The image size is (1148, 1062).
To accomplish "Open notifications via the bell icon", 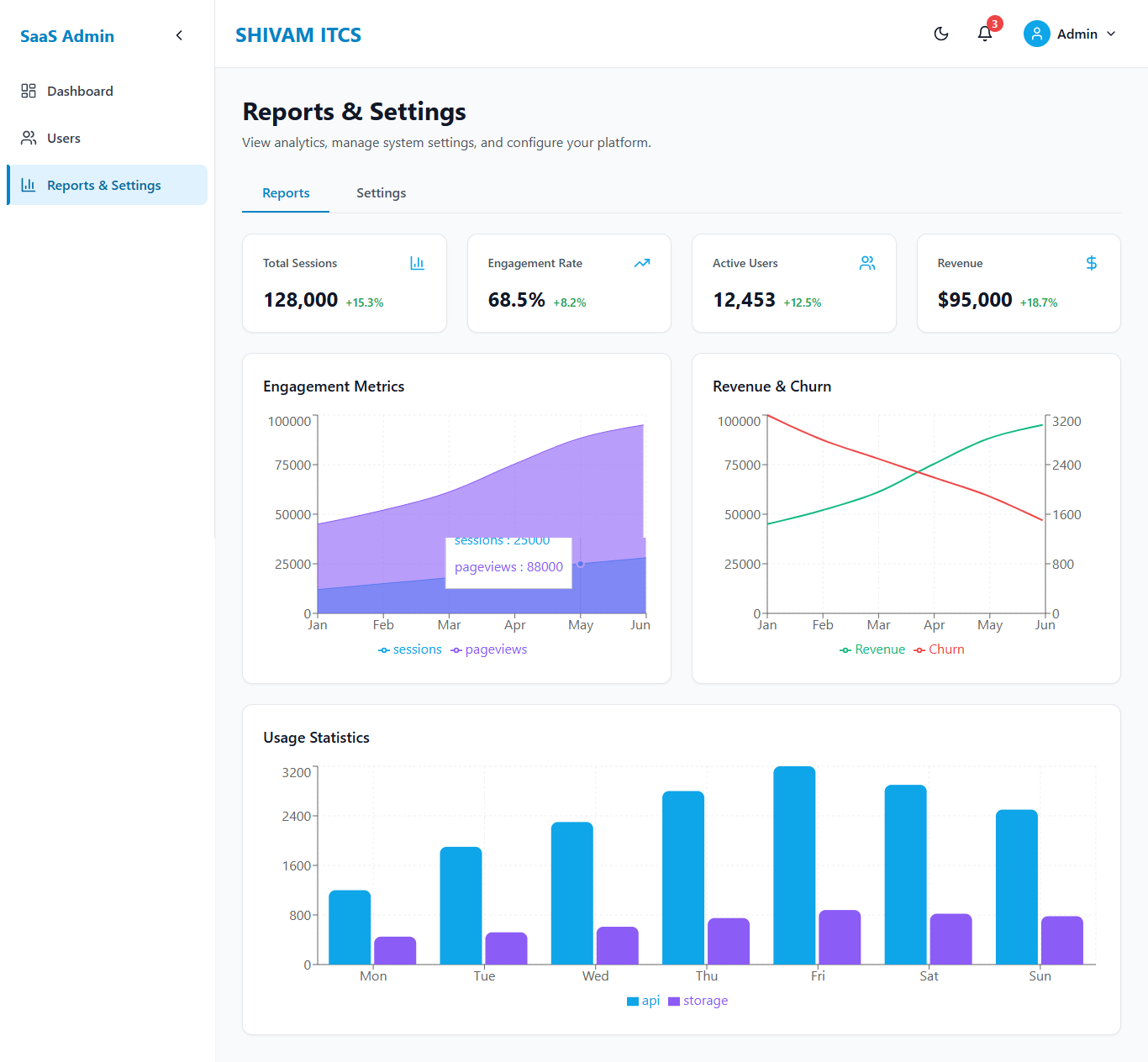I will coord(985,34).
